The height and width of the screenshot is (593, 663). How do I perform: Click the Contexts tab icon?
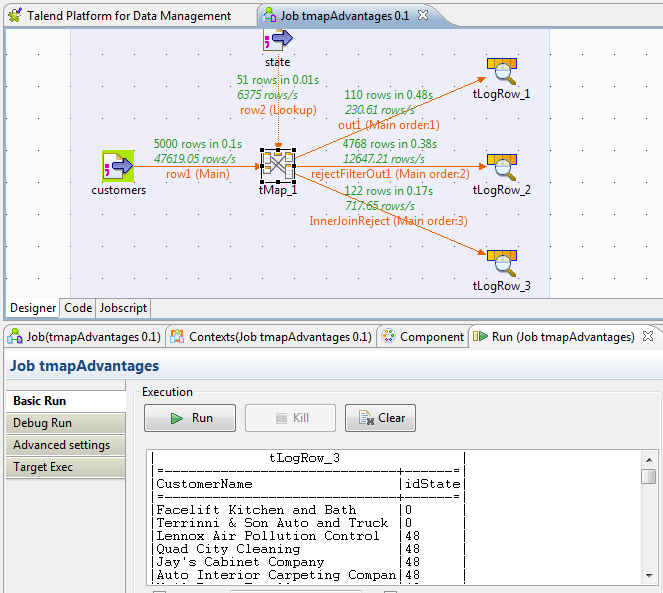177,337
